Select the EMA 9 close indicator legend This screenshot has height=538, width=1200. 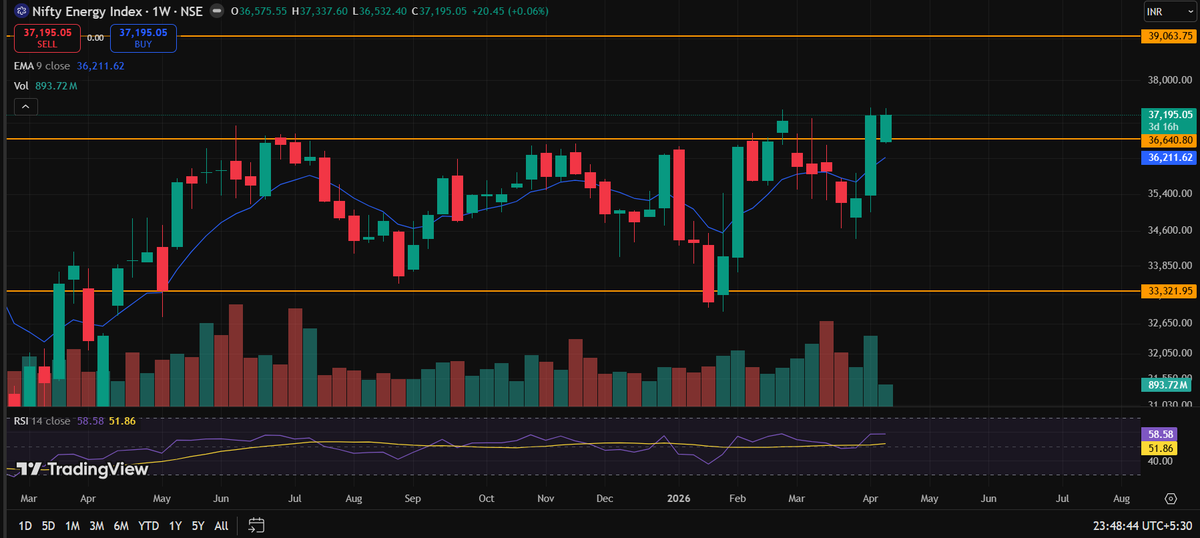[x=42, y=66]
